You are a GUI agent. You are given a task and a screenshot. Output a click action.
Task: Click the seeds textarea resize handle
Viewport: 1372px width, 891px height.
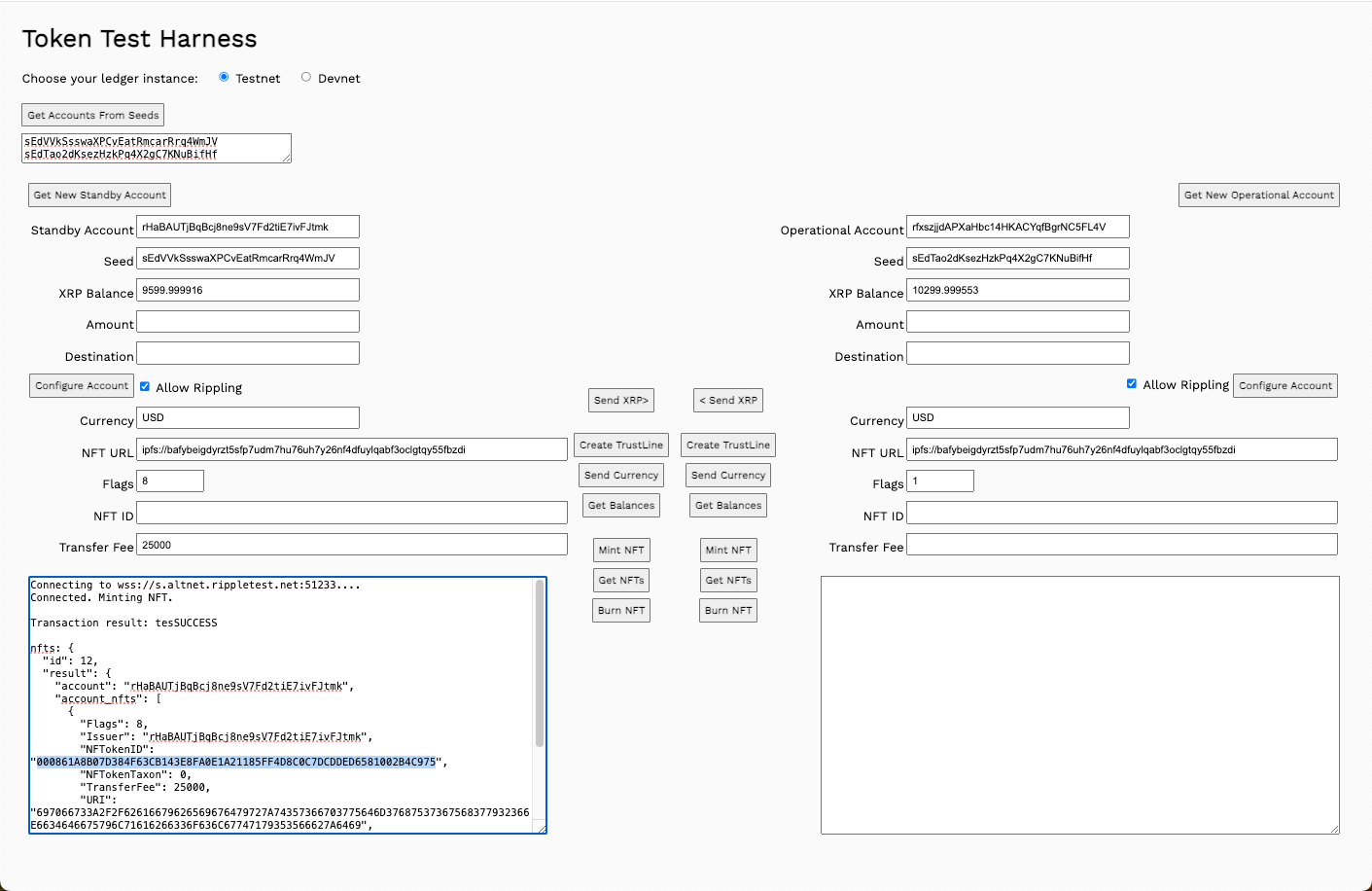(287, 159)
